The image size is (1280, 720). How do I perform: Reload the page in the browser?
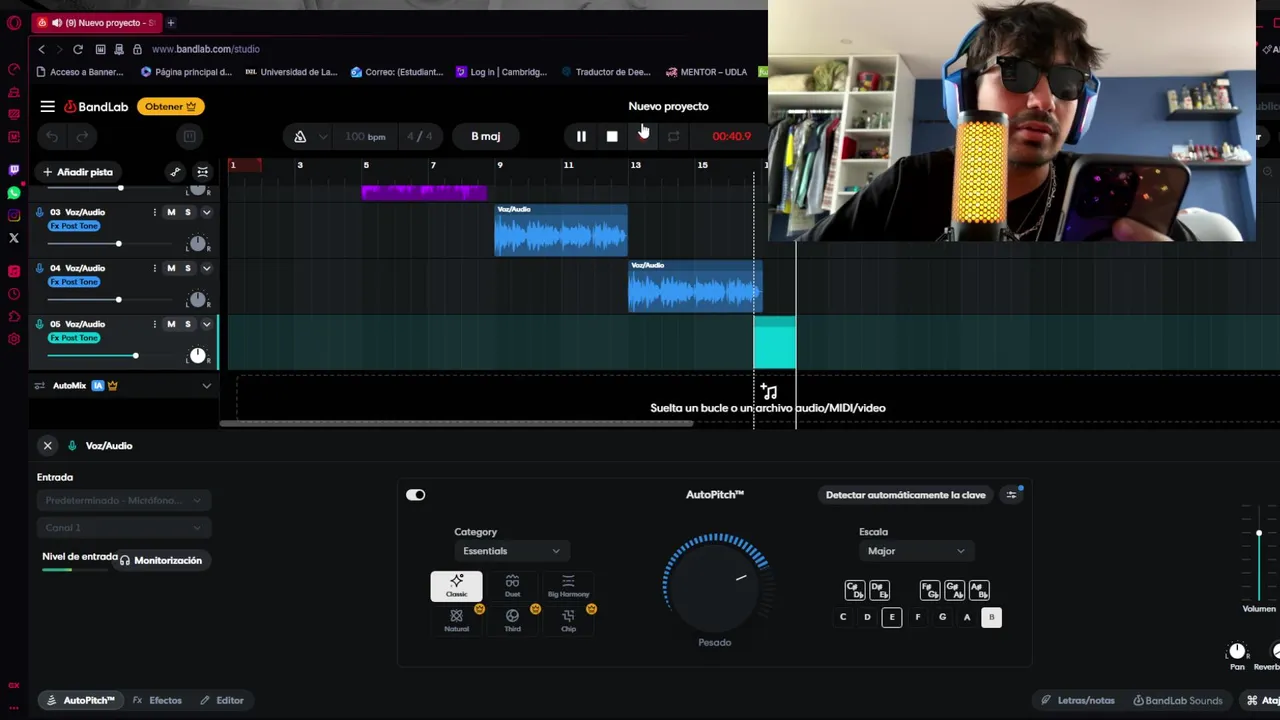pos(78,49)
